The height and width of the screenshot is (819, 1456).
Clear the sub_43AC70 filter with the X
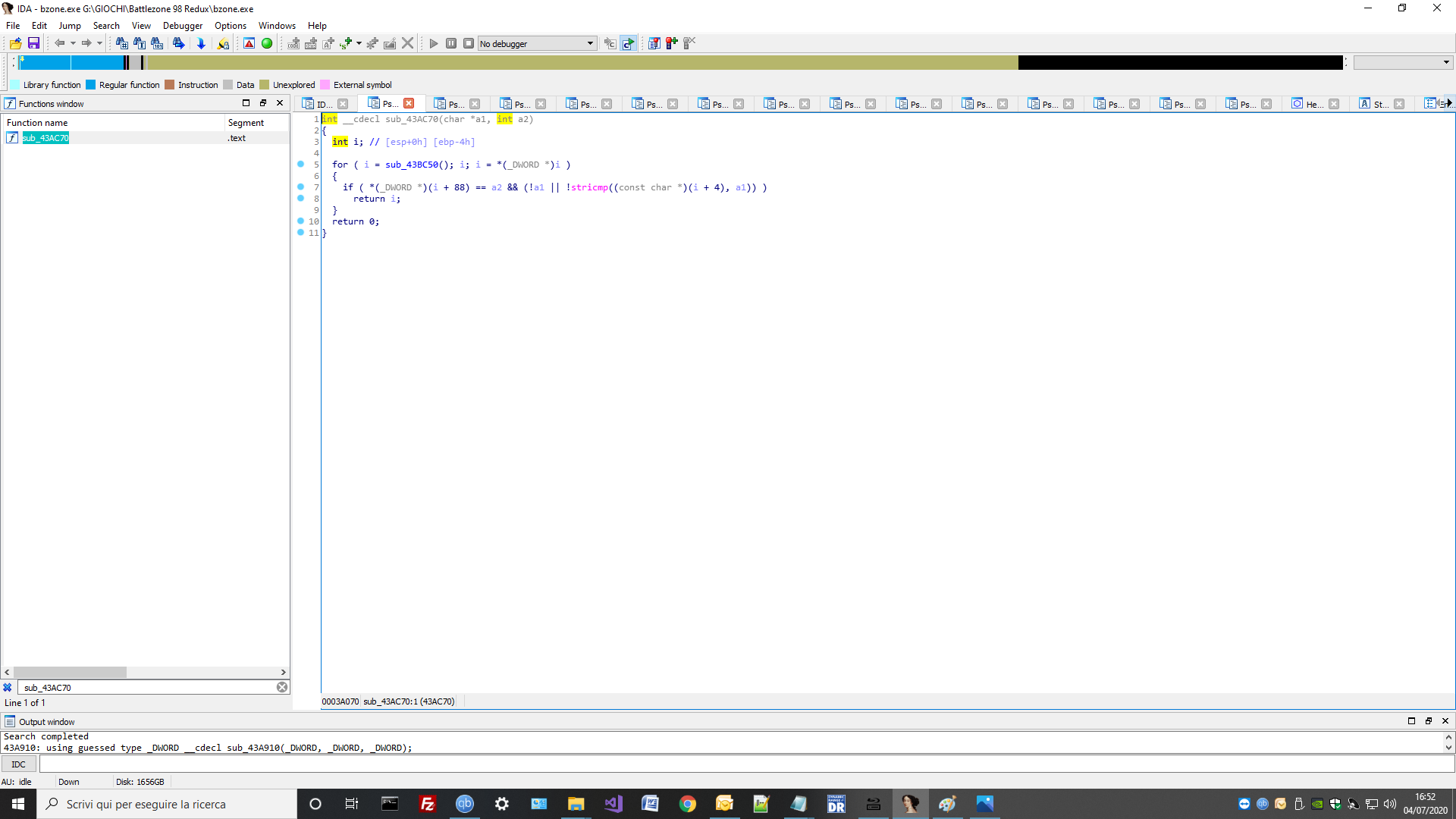pos(281,687)
